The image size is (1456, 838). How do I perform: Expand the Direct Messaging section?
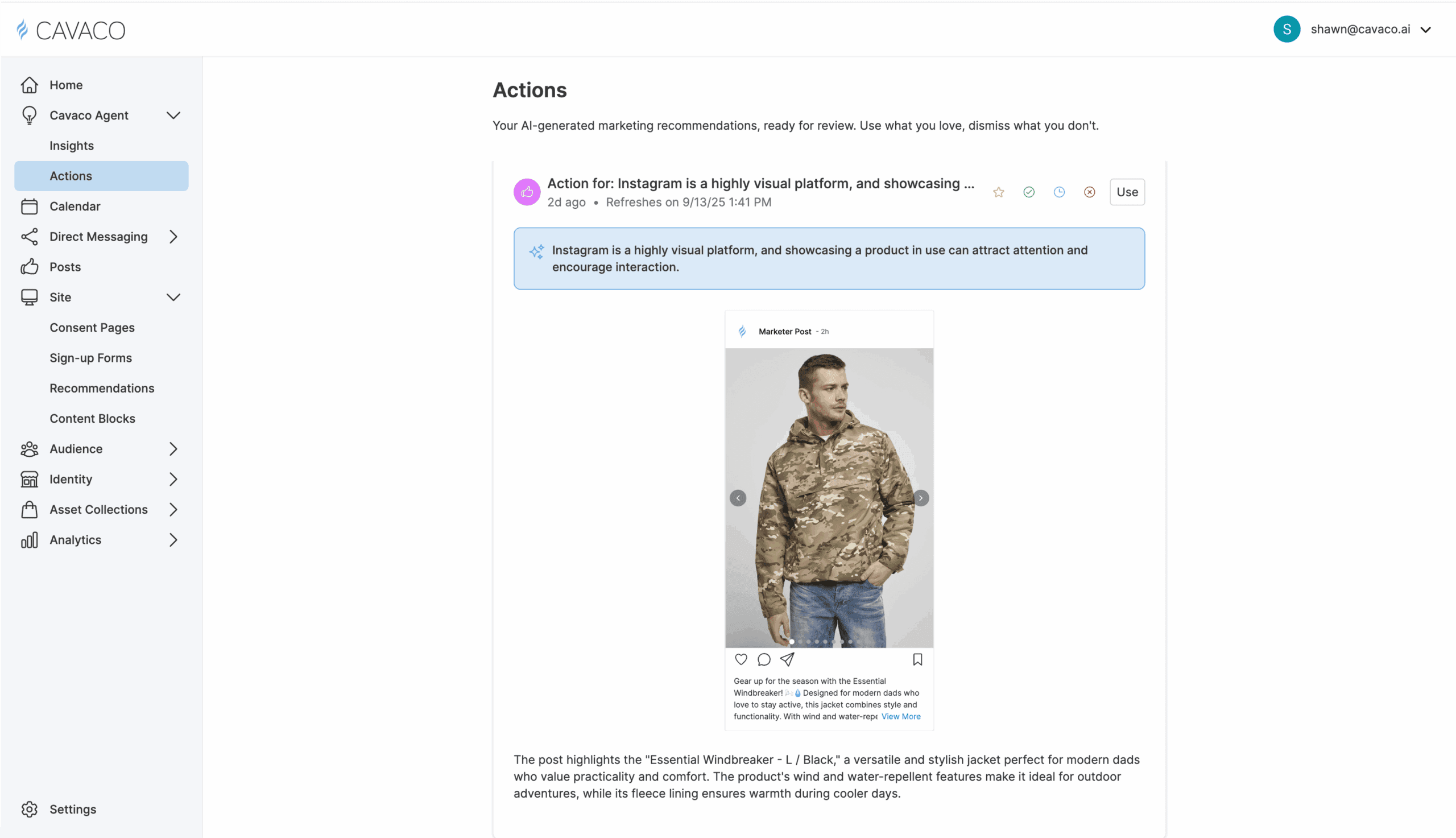173,236
